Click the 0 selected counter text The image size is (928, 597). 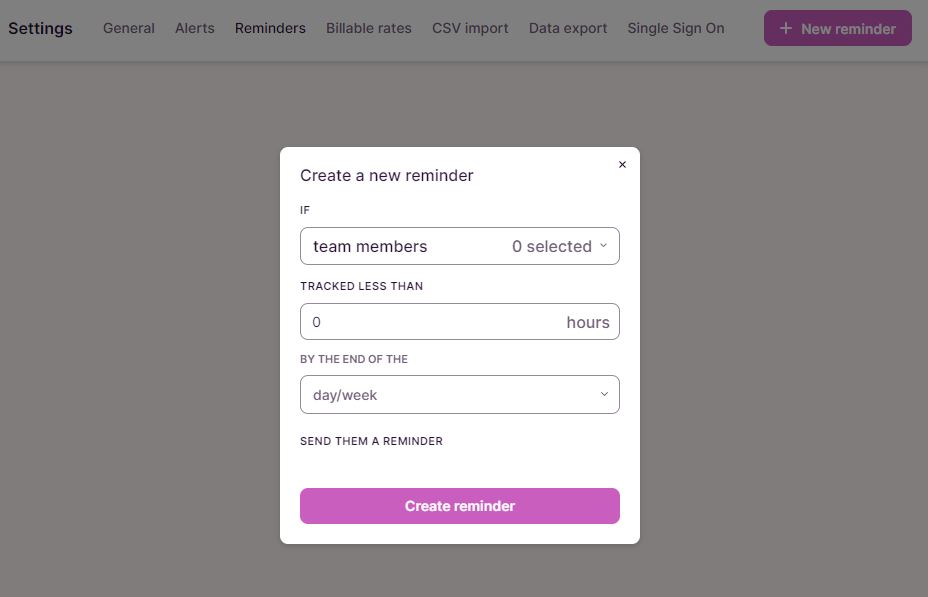tap(551, 246)
